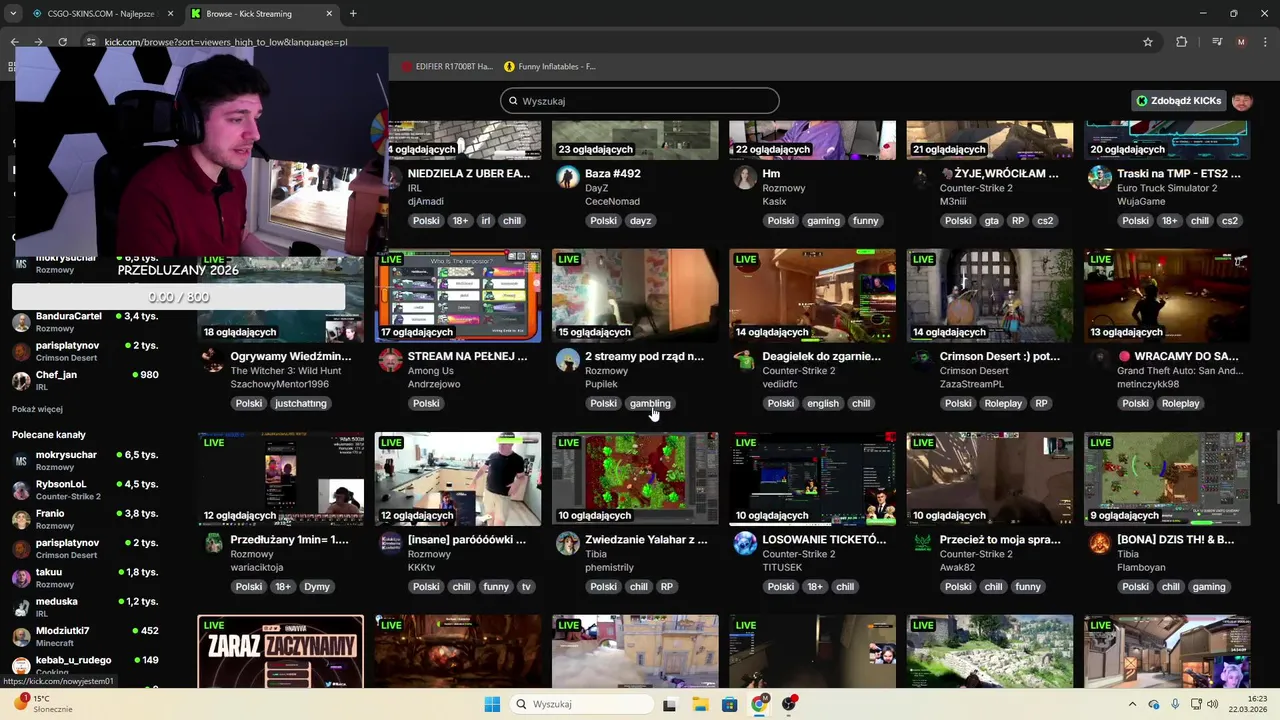1280x720 pixels.
Task: Click the english tag under Deagielek stream
Action: [823, 404]
